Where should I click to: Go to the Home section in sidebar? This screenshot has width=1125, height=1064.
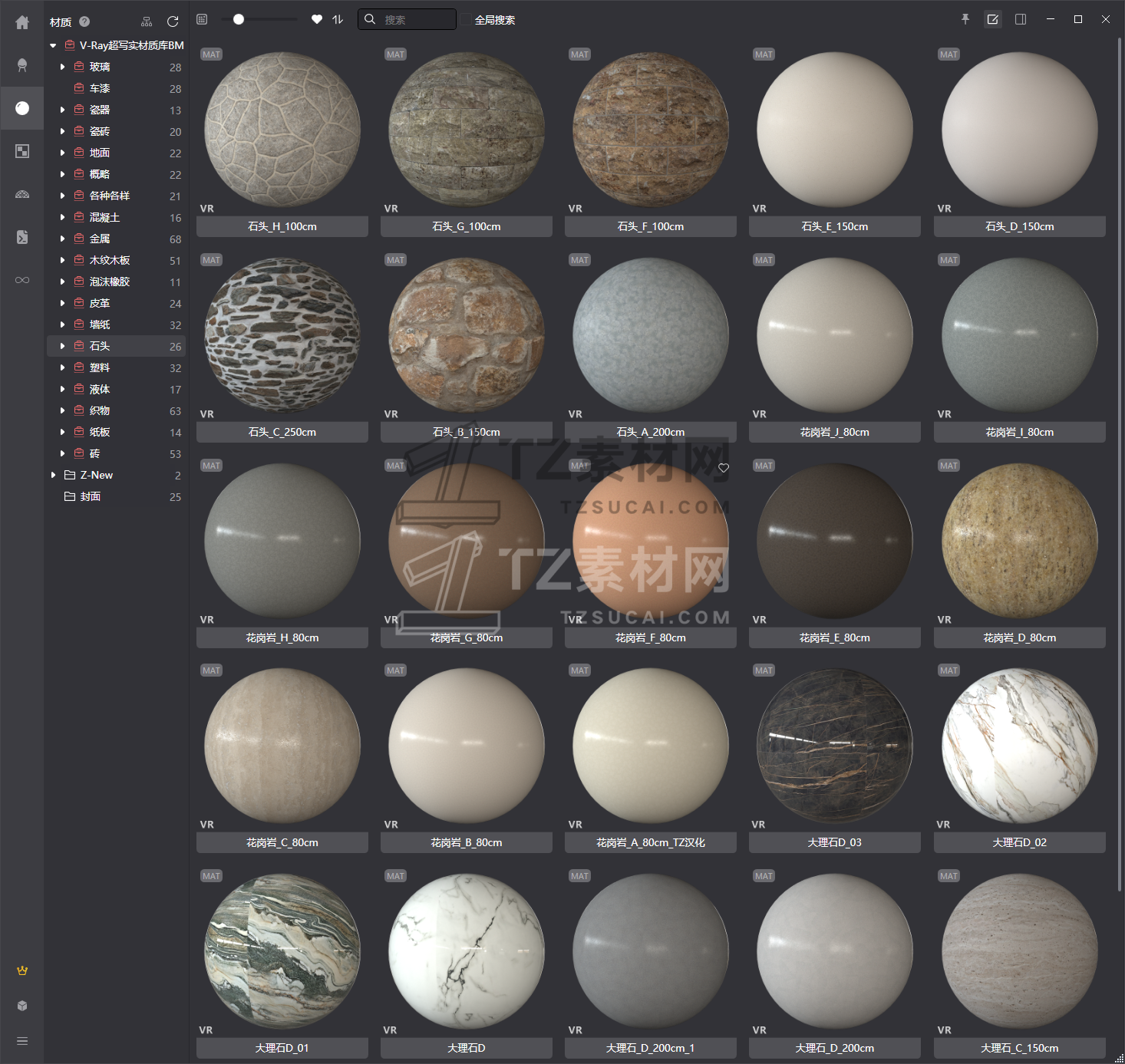click(x=22, y=22)
